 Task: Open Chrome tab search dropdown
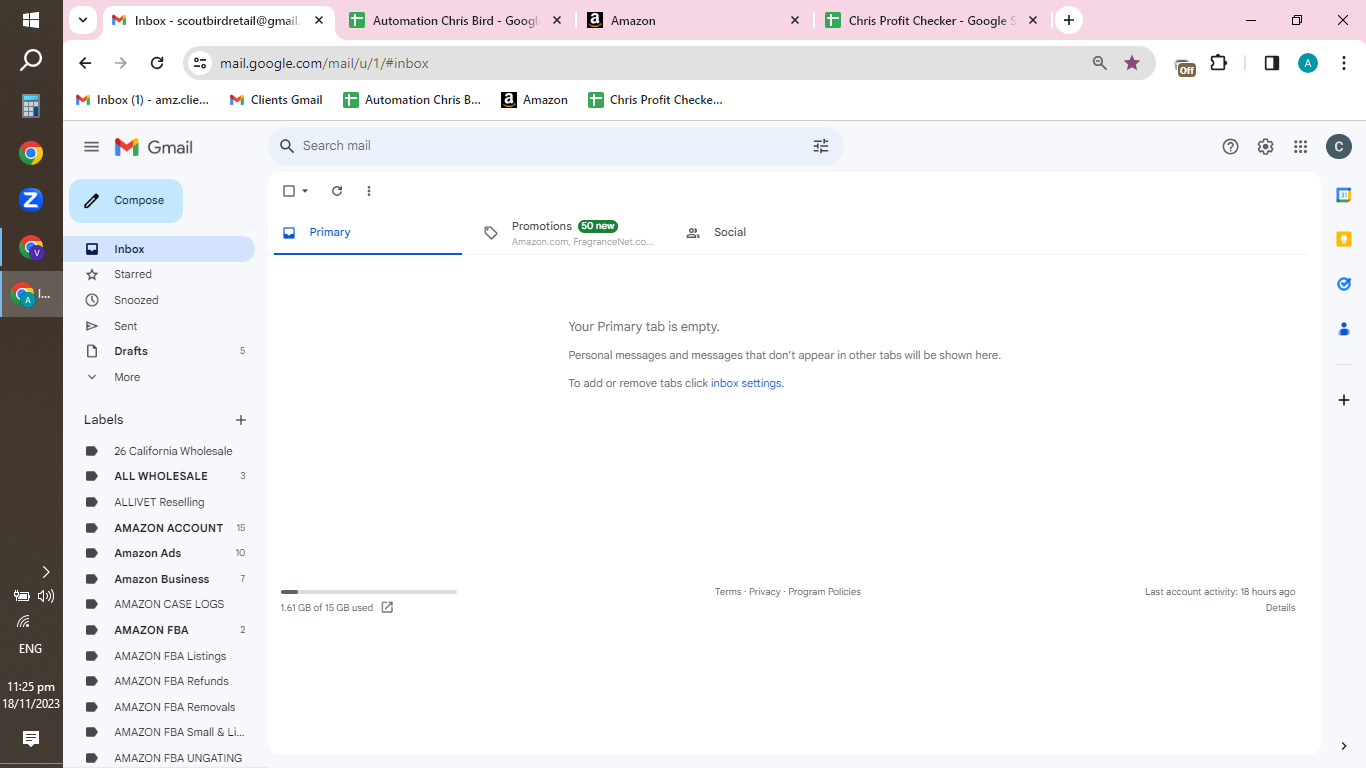83,20
